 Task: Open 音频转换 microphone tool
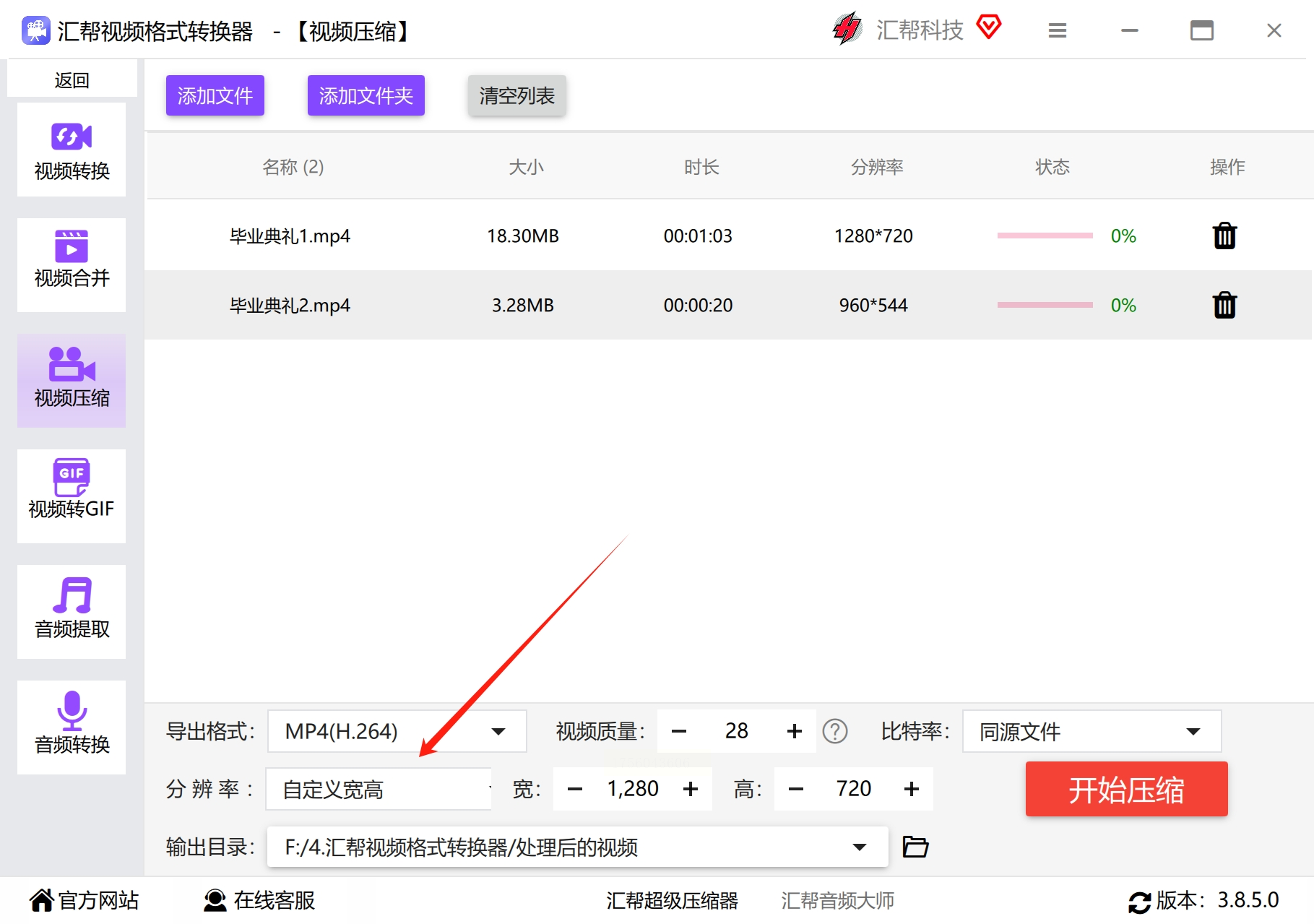(72, 727)
